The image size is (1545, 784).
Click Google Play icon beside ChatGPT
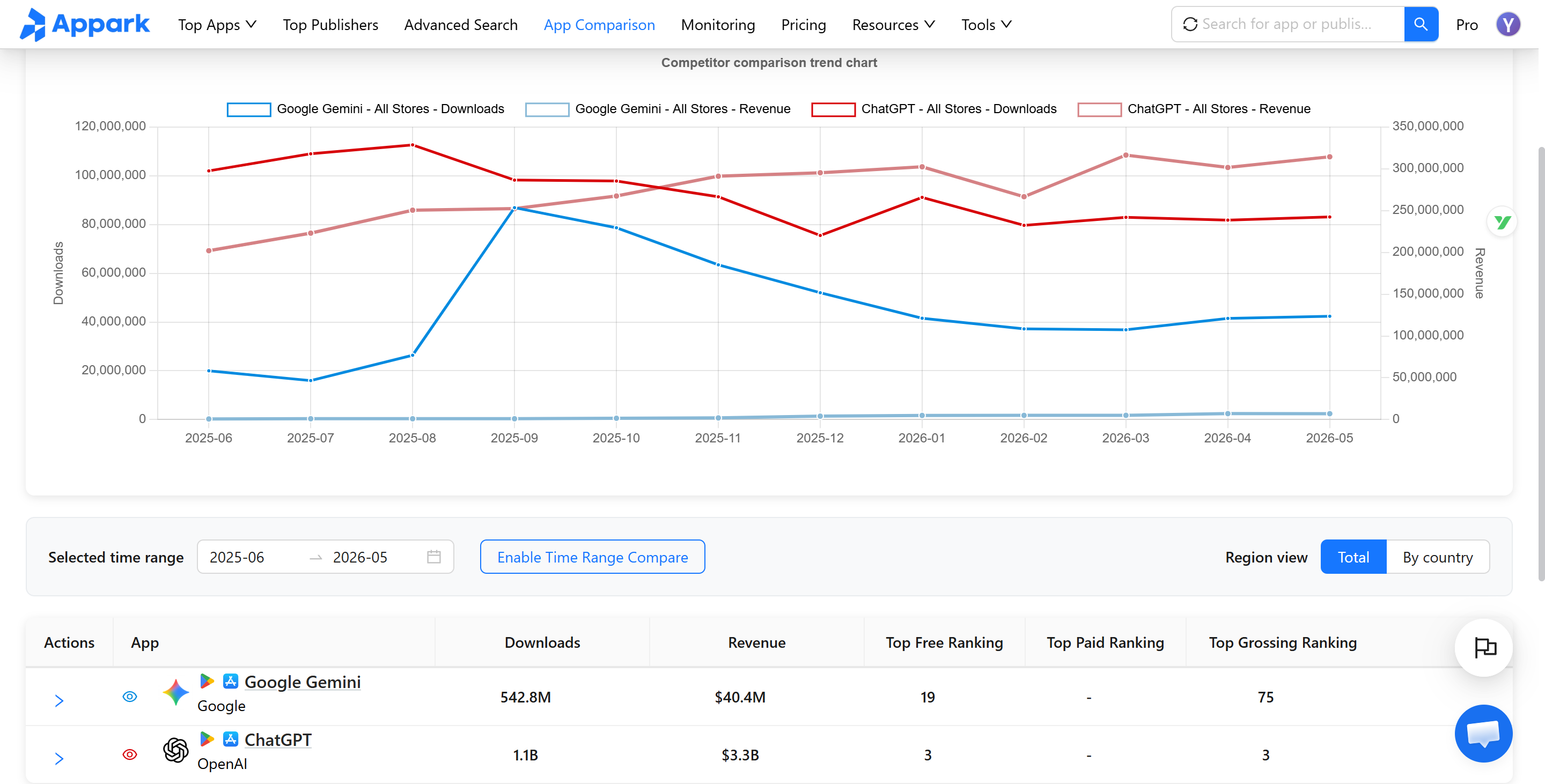pyautogui.click(x=207, y=738)
